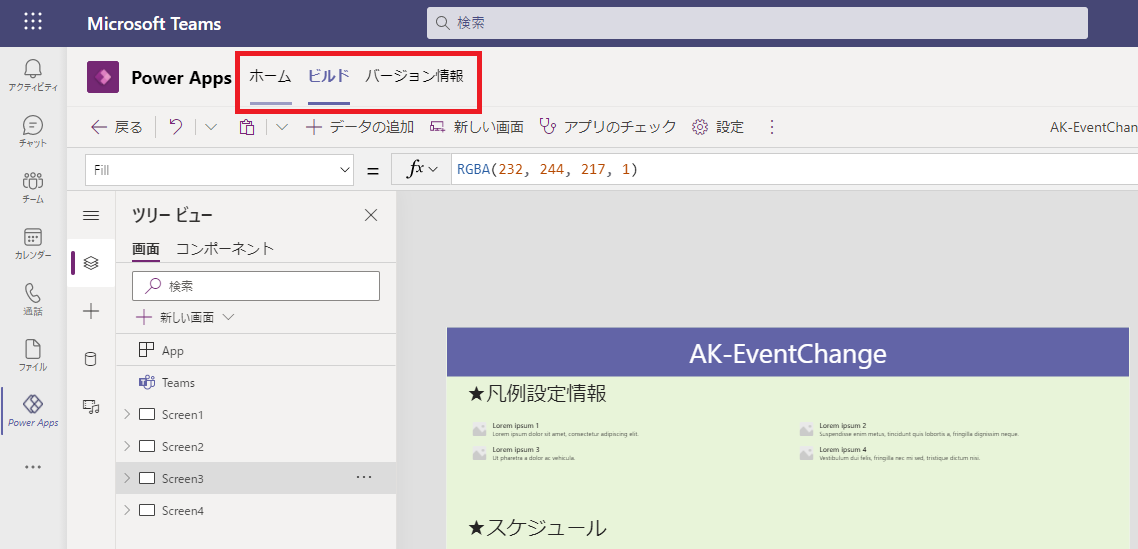Switch to the ホーム tab
Image resolution: width=1138 pixels, height=549 pixels.
point(271,76)
